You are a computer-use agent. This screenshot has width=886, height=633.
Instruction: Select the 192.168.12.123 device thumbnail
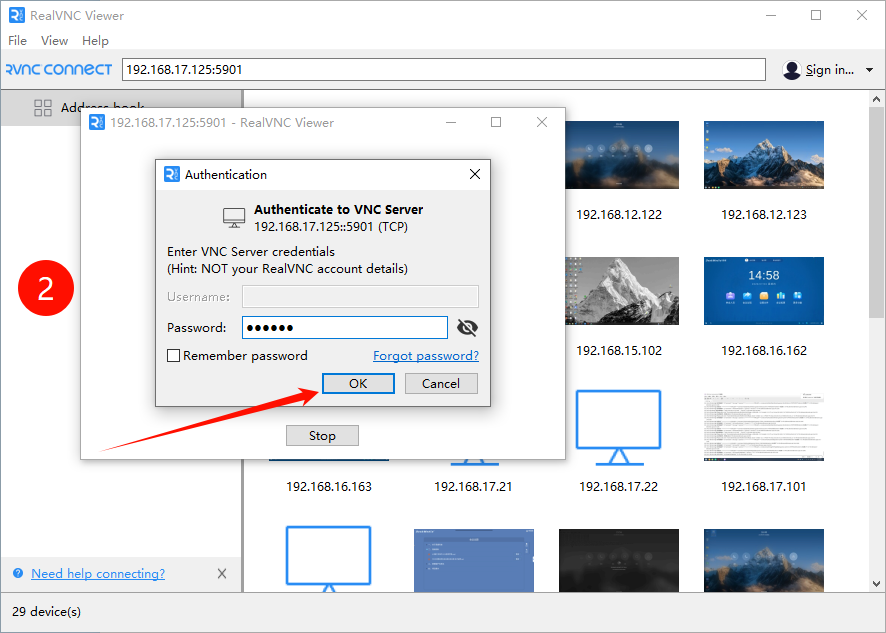763,155
